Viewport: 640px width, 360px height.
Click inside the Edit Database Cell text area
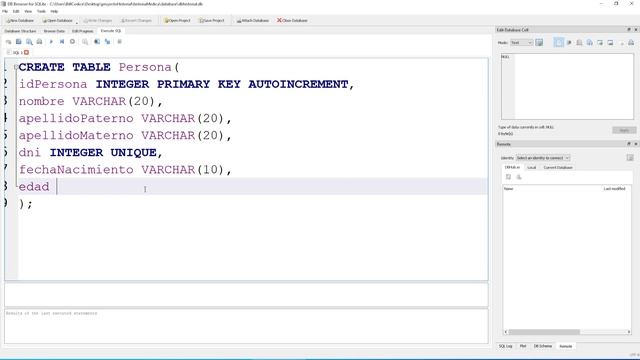pyautogui.click(x=567, y=87)
